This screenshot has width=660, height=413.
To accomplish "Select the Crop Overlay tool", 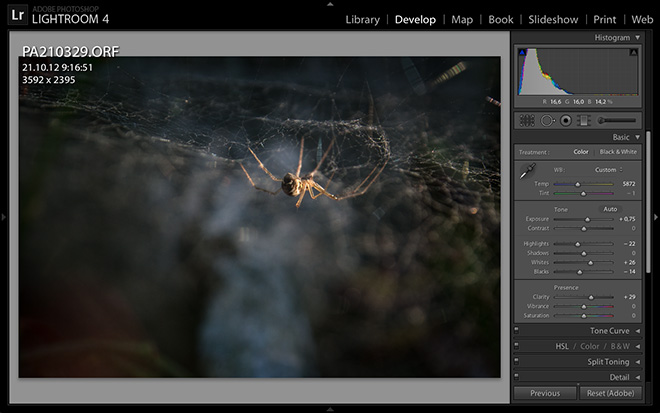I will pos(527,120).
